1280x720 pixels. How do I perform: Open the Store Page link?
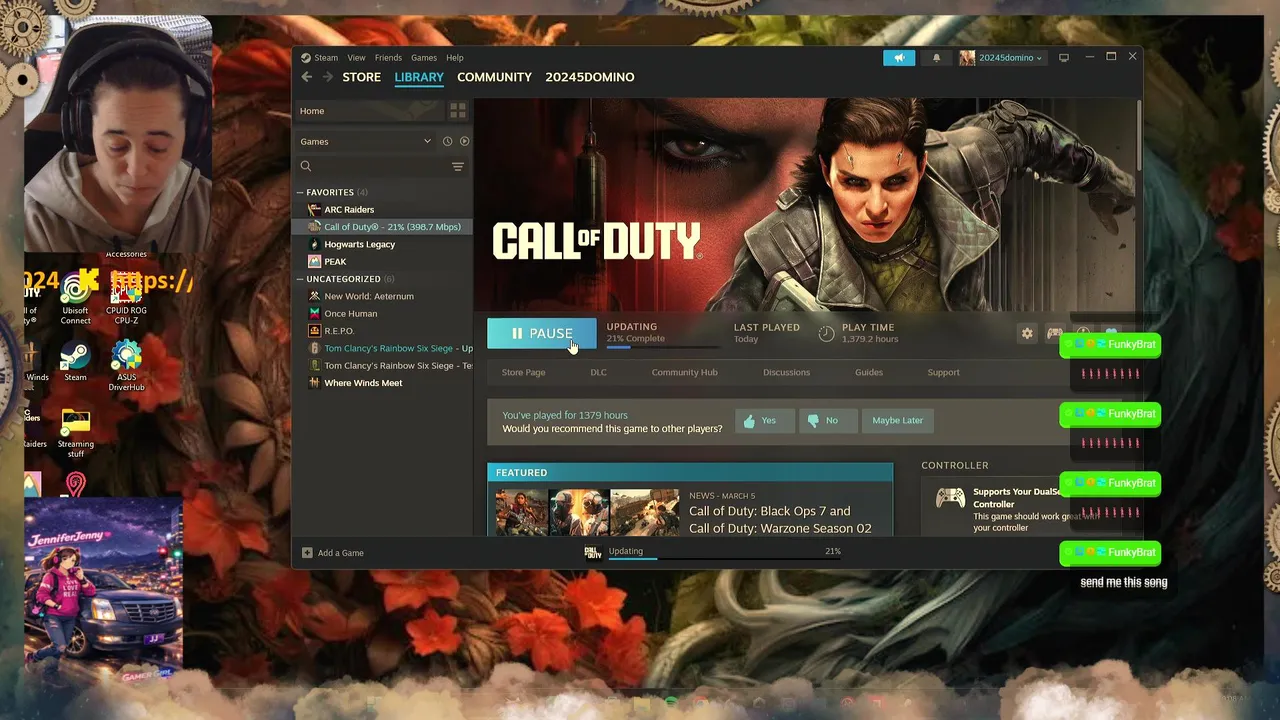pyautogui.click(x=523, y=372)
